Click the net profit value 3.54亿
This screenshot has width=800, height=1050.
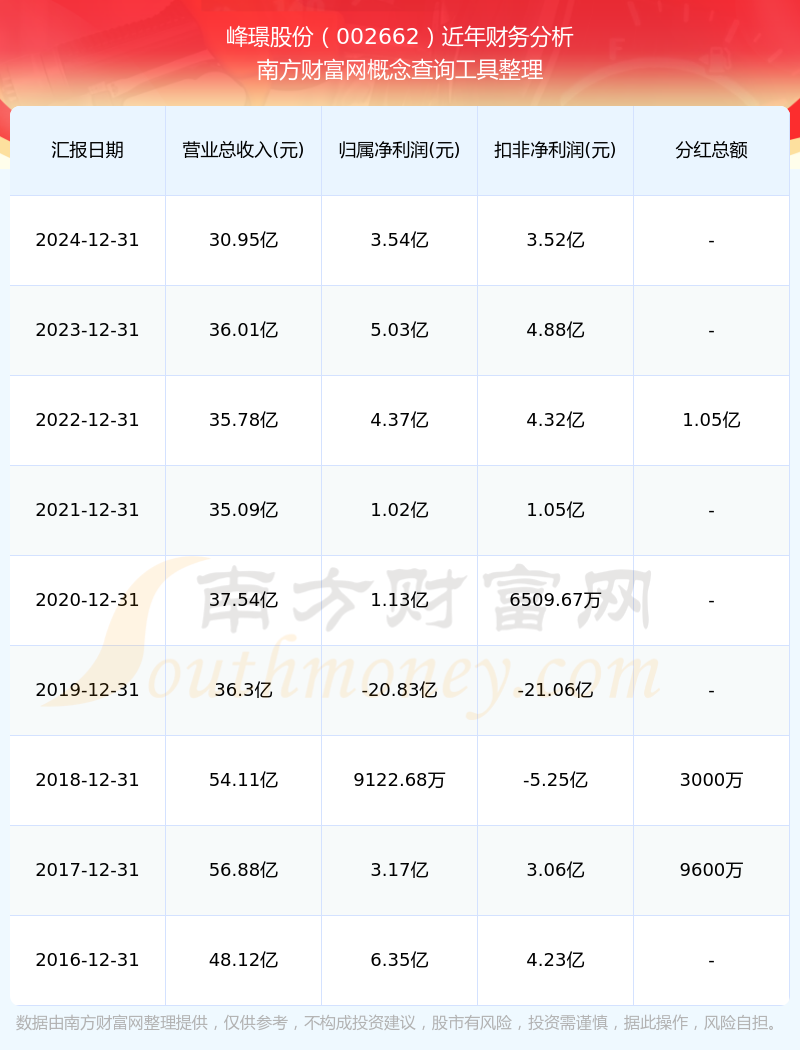[400, 240]
